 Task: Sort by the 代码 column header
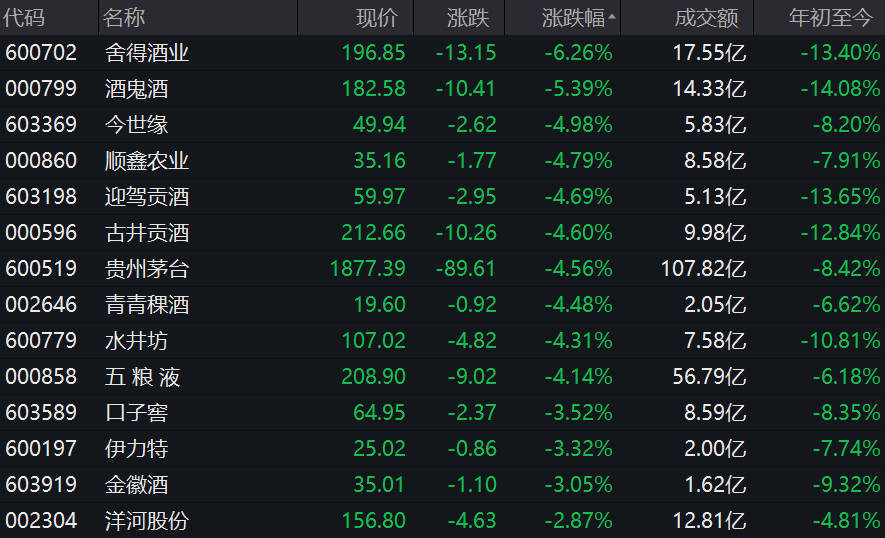tap(24, 17)
